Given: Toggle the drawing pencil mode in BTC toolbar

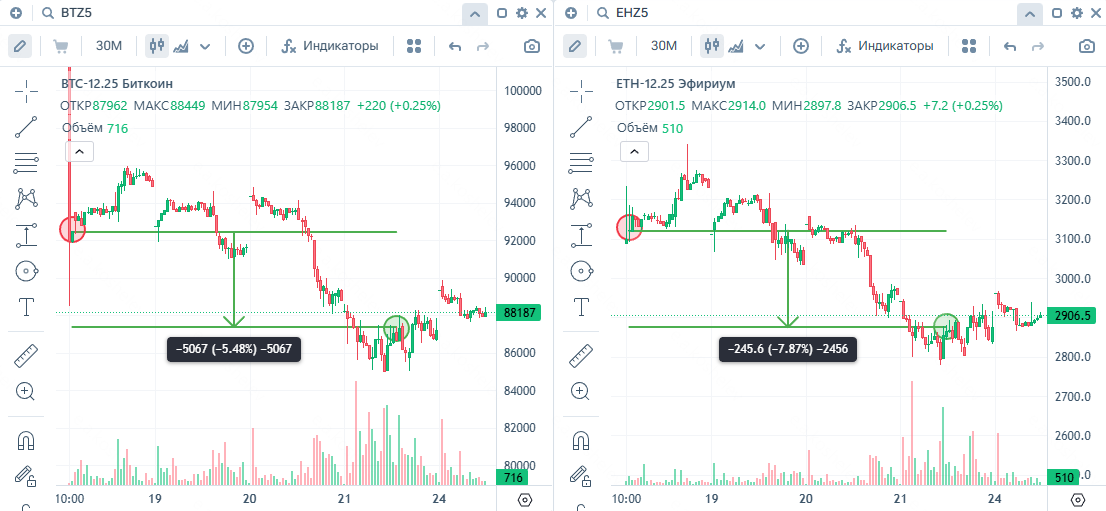Looking at the screenshot, I should click(21, 46).
